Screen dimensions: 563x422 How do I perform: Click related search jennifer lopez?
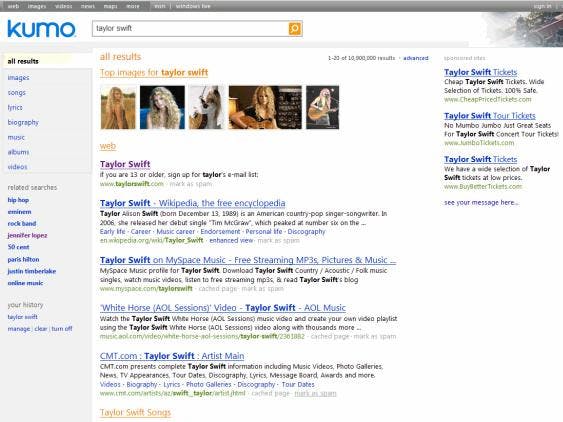click(27, 235)
